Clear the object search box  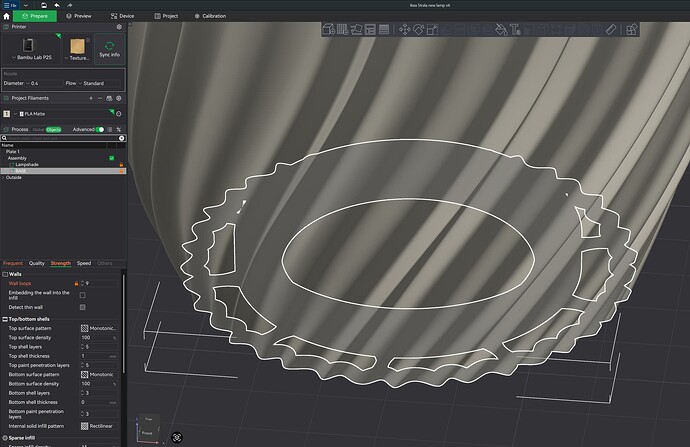point(121,138)
